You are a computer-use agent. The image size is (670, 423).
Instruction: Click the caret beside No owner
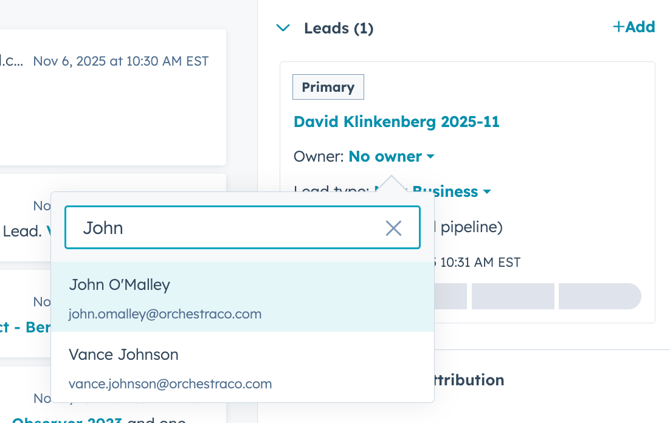tap(431, 157)
